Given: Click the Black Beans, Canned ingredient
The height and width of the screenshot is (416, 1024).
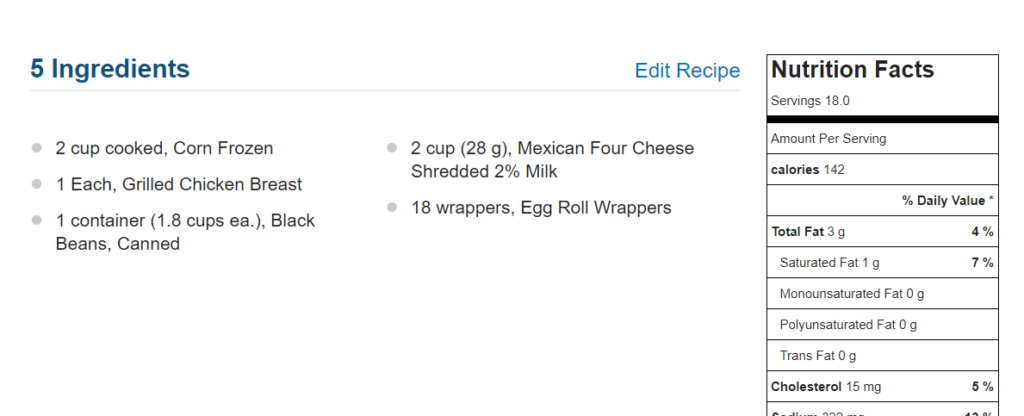Looking at the screenshot, I should (x=185, y=232).
